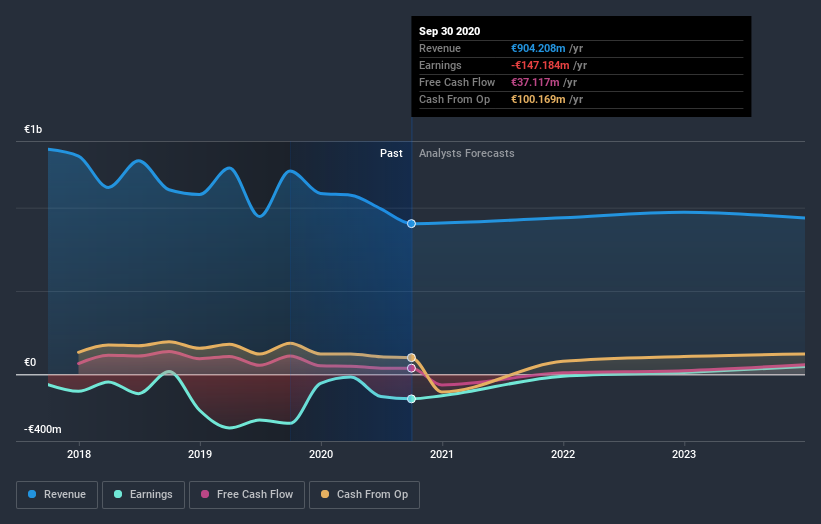821x524 pixels.
Task: Click the €1b y-axis label
Action: pos(33,129)
